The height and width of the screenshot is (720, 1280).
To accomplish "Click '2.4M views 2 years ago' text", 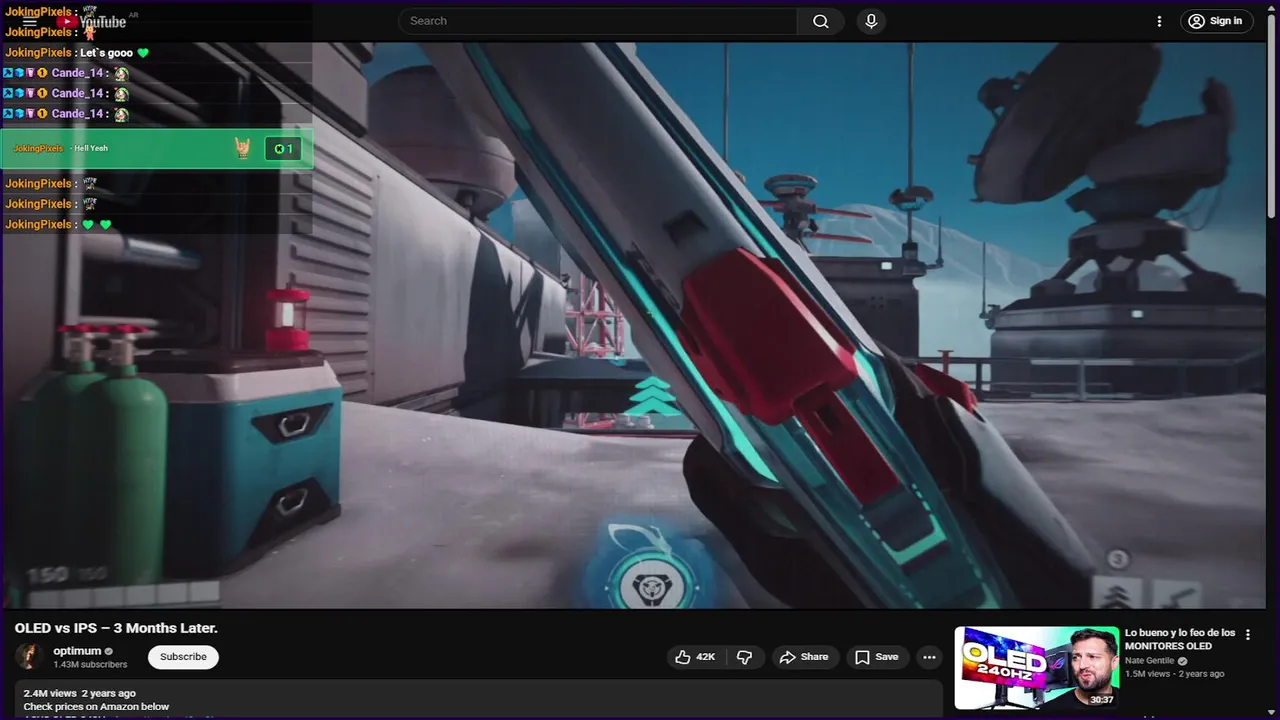I will (80, 693).
